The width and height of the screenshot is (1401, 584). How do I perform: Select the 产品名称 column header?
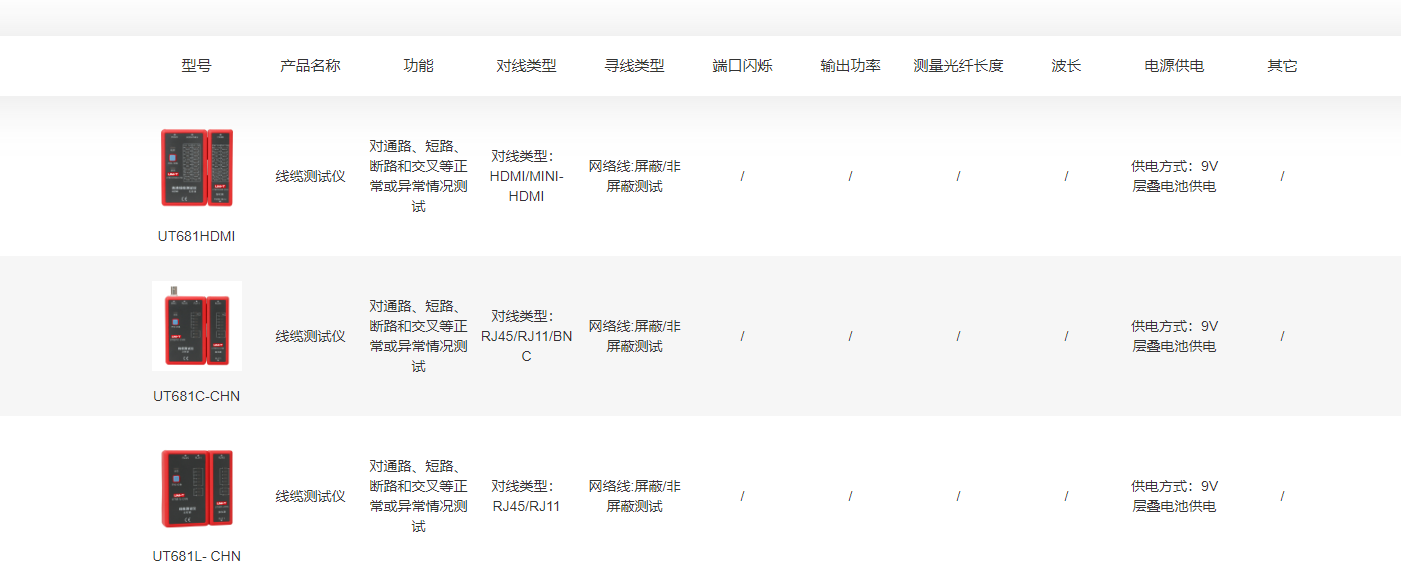click(310, 66)
